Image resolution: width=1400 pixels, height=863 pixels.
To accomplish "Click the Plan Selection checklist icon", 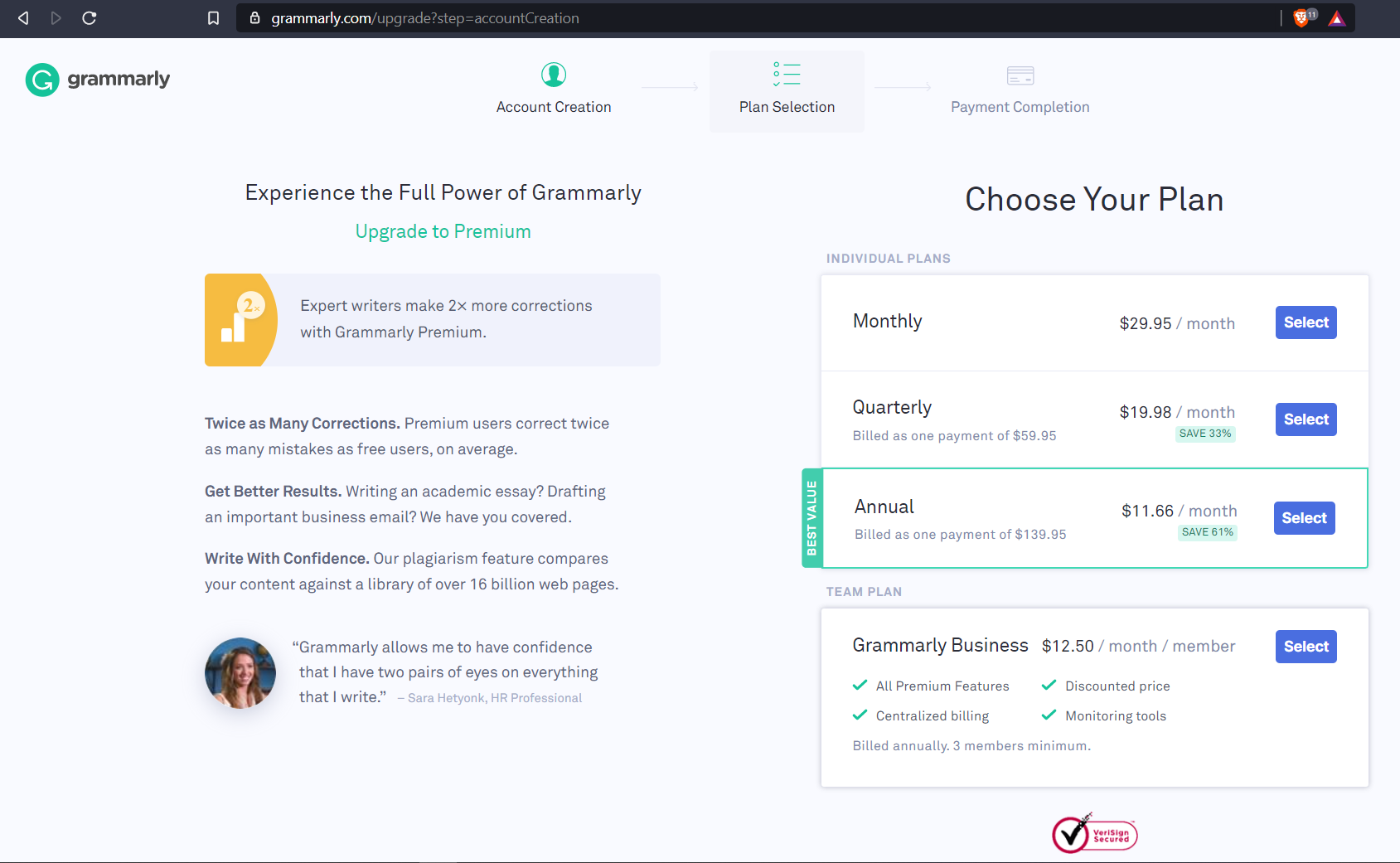I will tap(787, 74).
